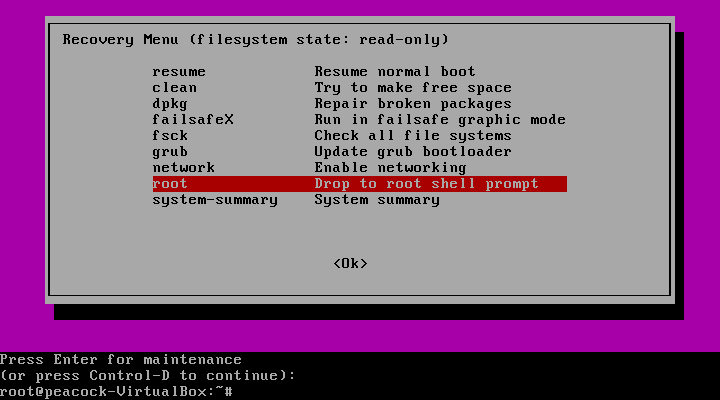Click the highlighted root entry
This screenshot has height=400, width=720.
coord(360,184)
